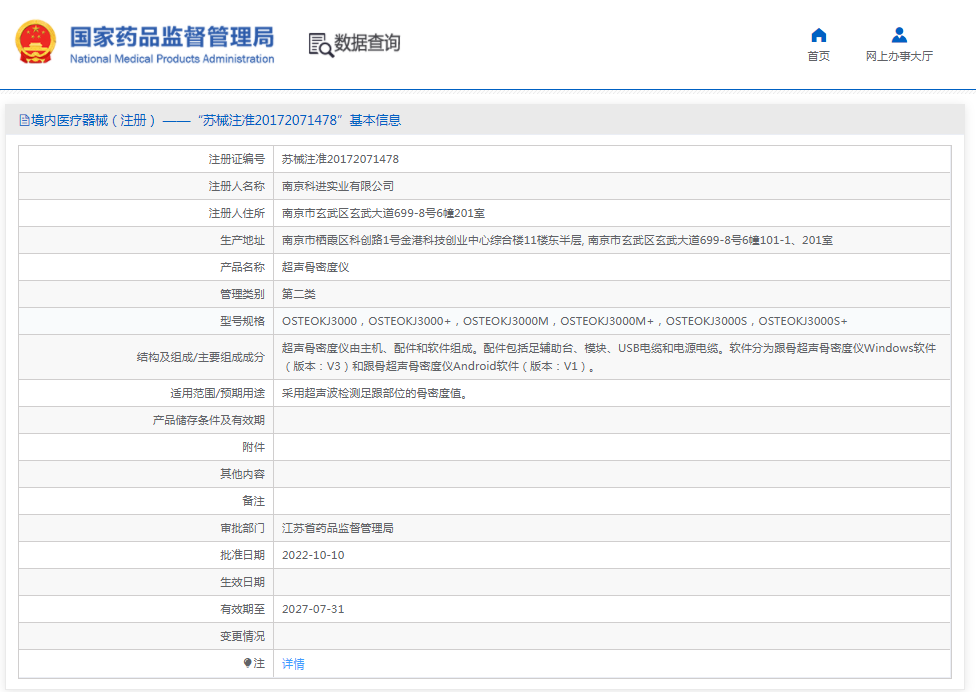Open the 首页 navigation label
This screenshot has height=692, width=976.
(x=818, y=57)
